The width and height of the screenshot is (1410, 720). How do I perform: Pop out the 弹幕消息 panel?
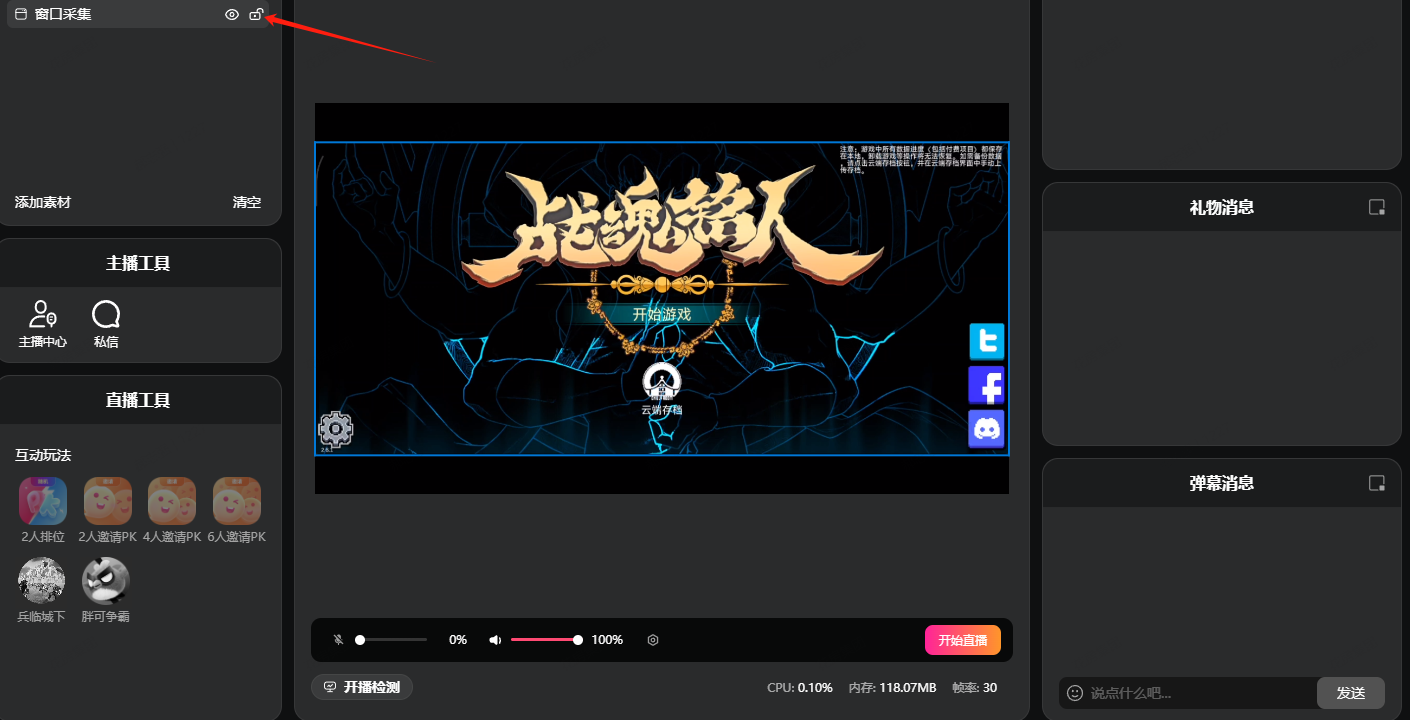(1377, 483)
